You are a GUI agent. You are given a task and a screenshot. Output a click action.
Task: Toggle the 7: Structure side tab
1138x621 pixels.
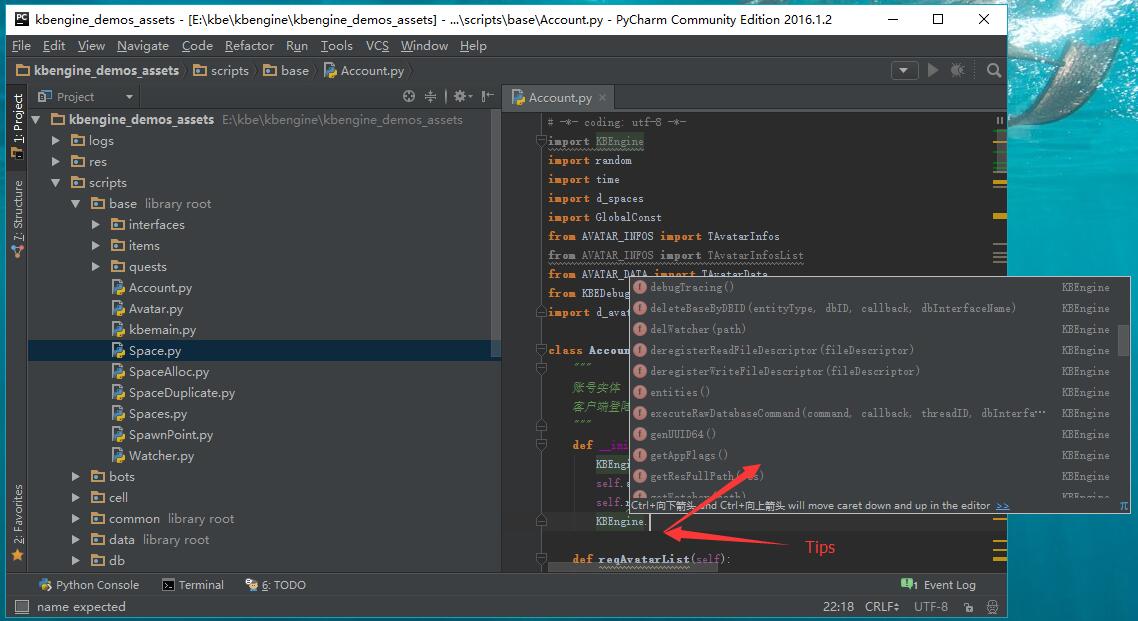[x=17, y=218]
